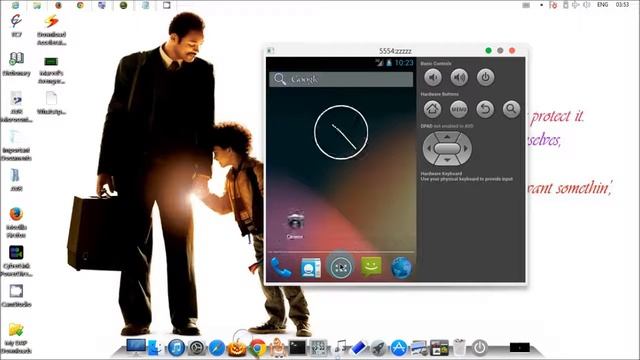Open the Phone dialer in Android dock
This screenshot has height=360, width=640.
(281, 267)
